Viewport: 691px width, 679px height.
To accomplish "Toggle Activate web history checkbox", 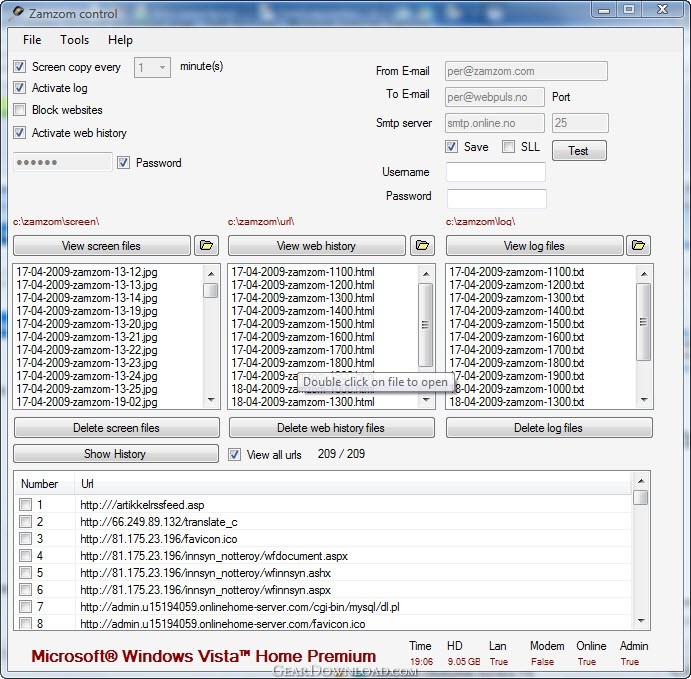I will pyautogui.click(x=19, y=132).
